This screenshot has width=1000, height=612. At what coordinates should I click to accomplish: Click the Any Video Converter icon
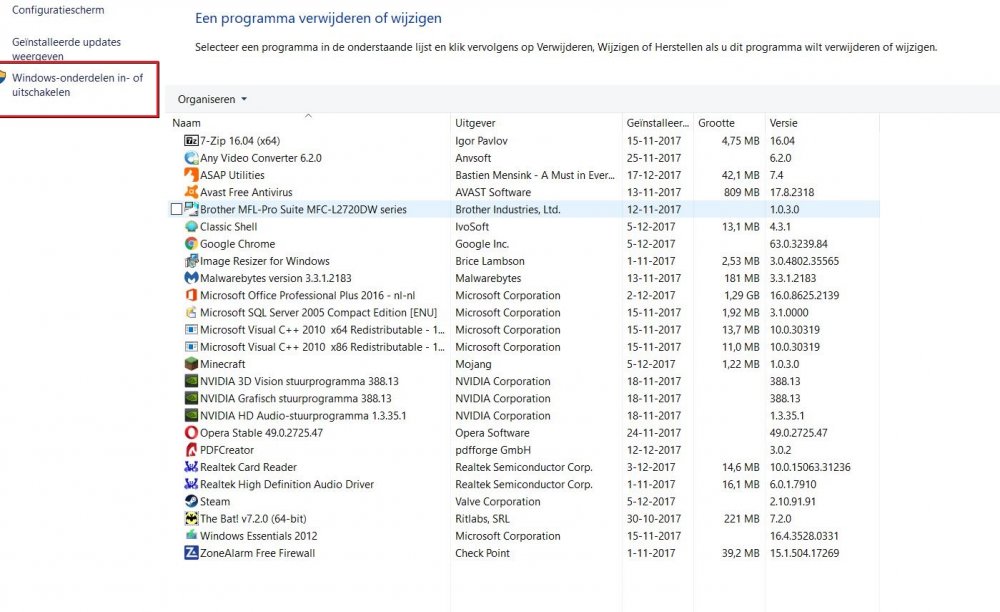click(191, 157)
